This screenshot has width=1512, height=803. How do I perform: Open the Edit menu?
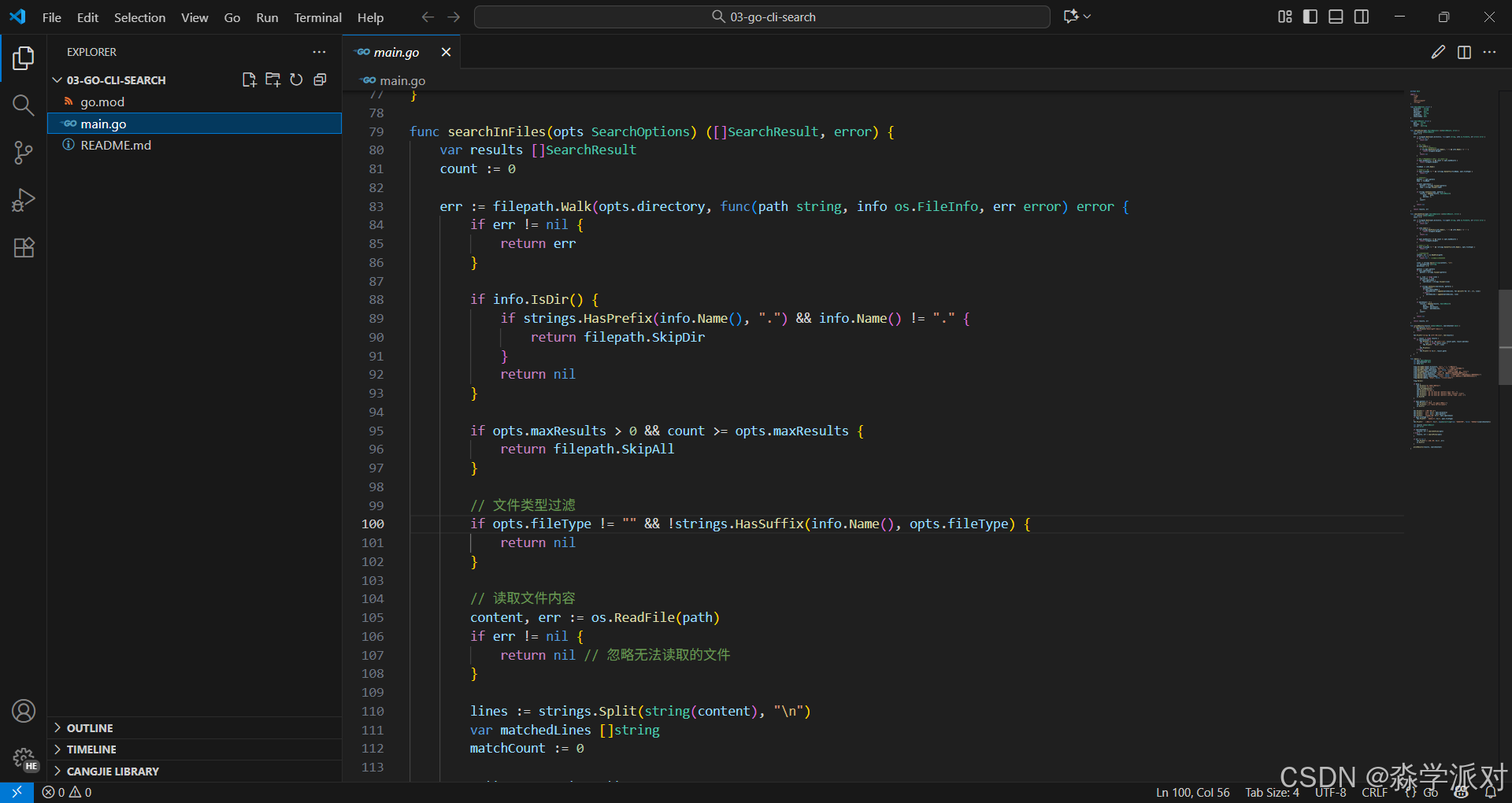pos(87,17)
